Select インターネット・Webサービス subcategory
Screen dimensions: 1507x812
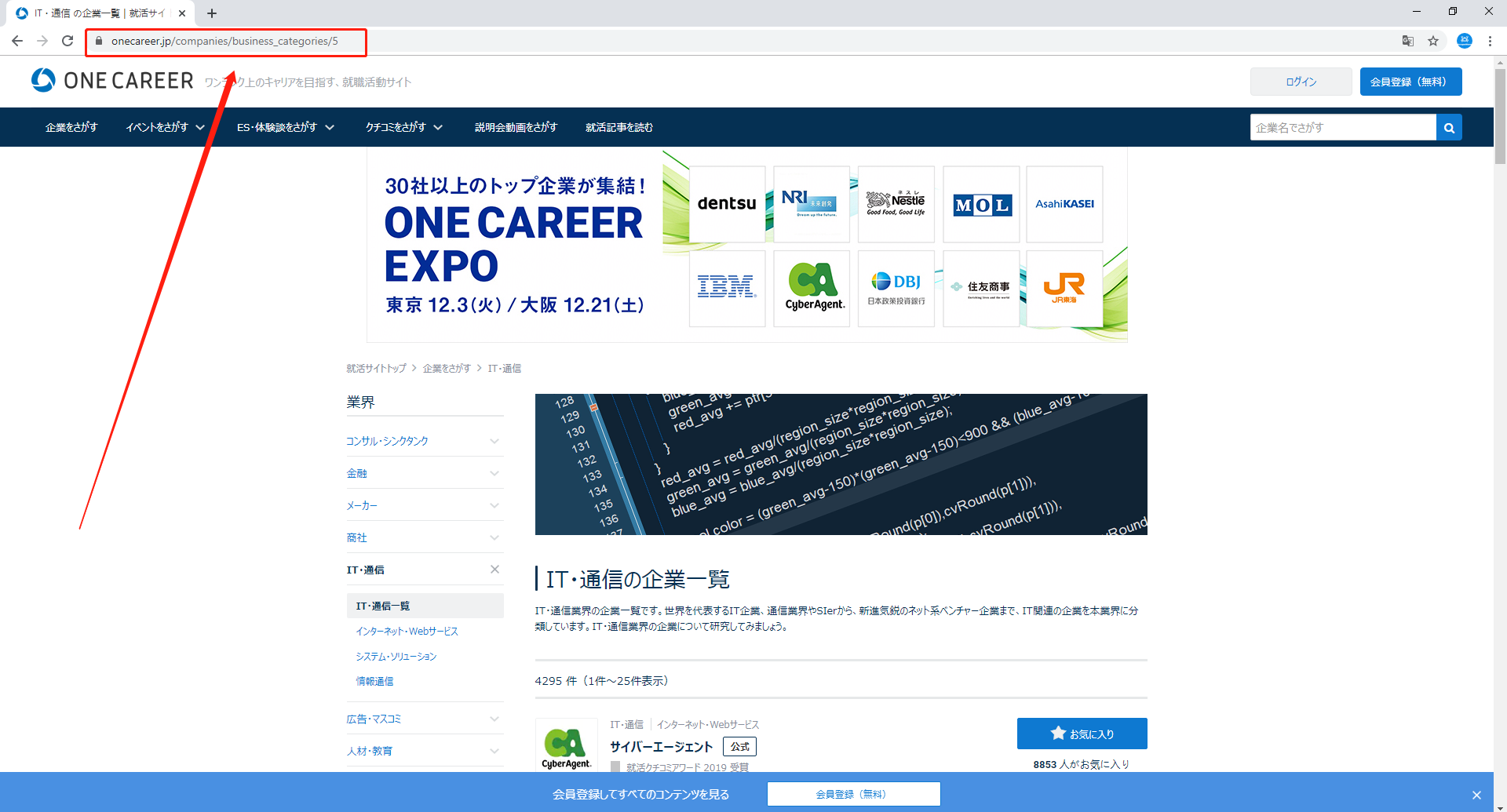tap(407, 631)
